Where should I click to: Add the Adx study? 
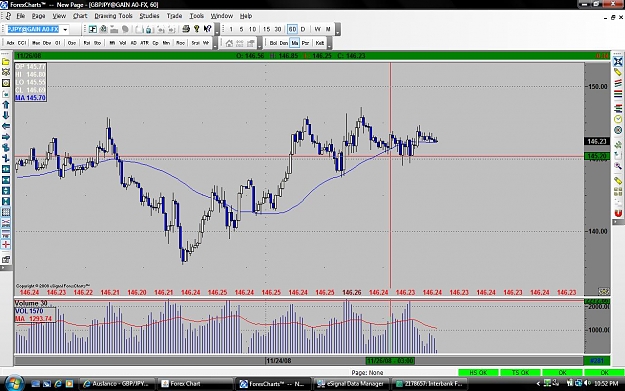click(x=11, y=43)
